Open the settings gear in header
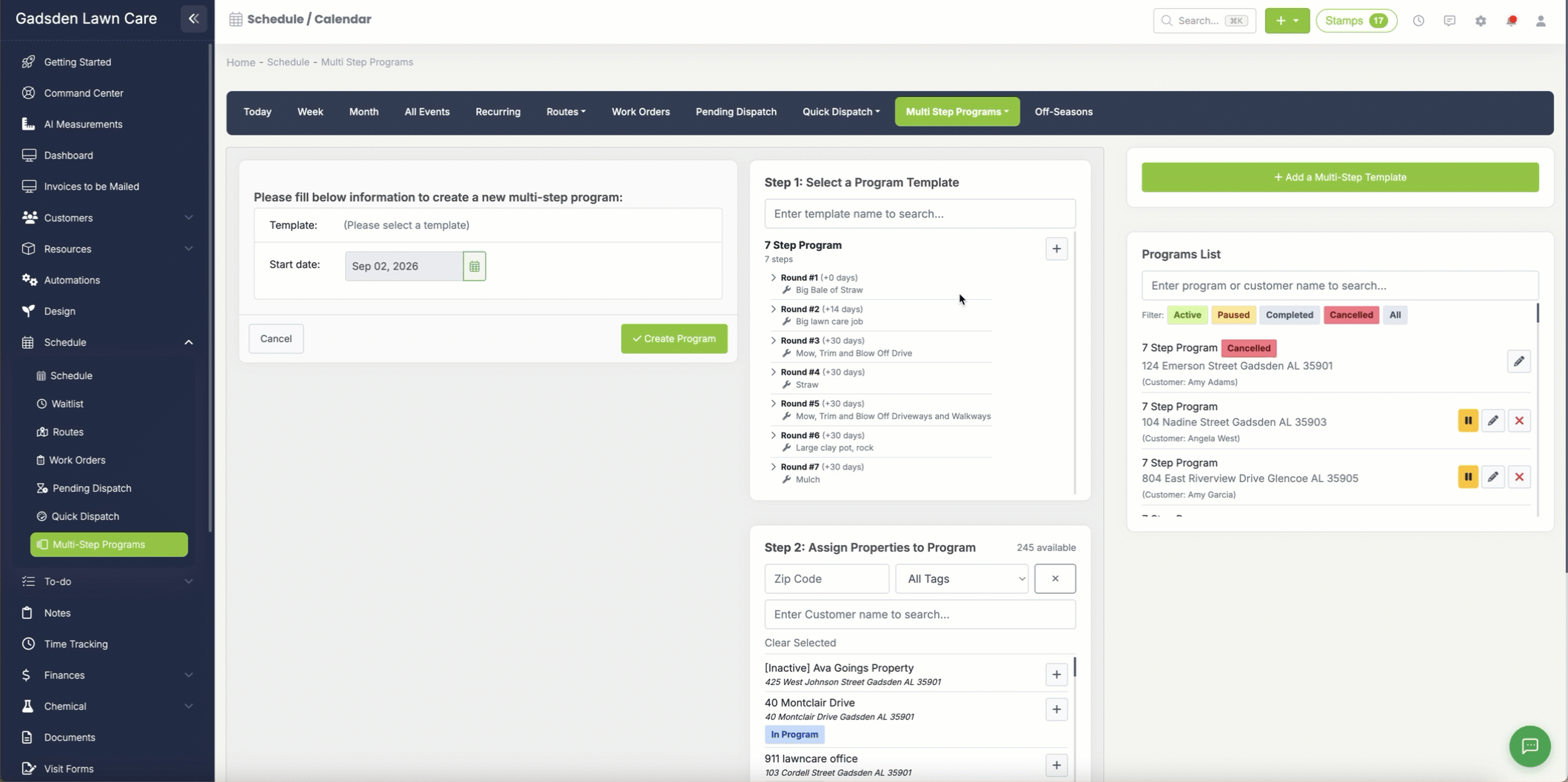This screenshot has width=1568, height=782. coord(1481,21)
